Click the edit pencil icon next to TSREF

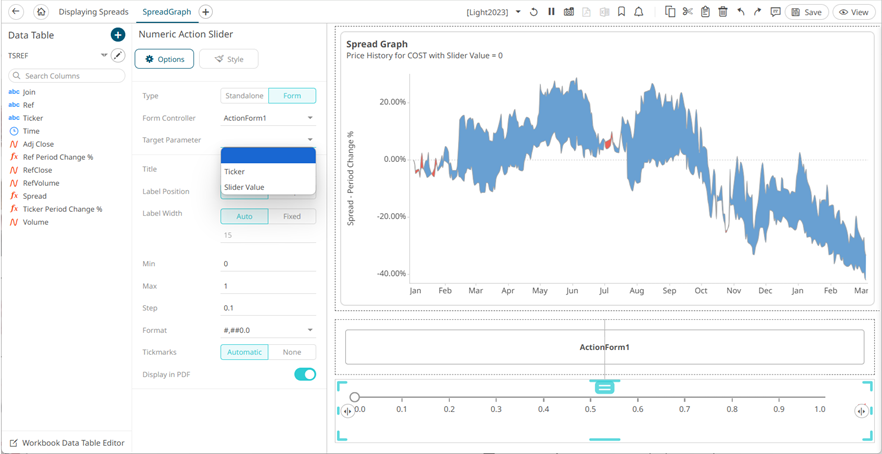(x=118, y=56)
